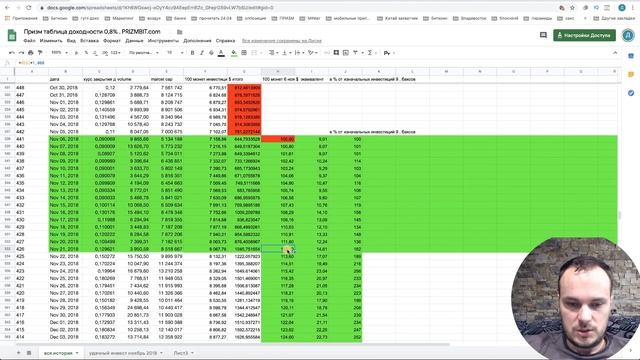Click the Настройки Доступа share button
This screenshot has width=640, height=360.
point(584,35)
